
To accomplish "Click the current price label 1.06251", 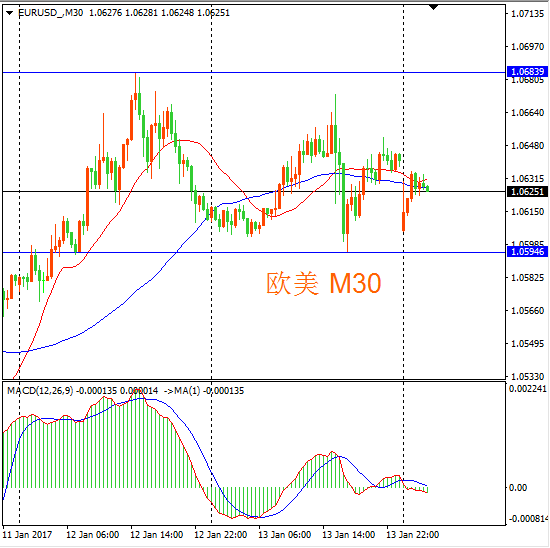I will (x=527, y=192).
